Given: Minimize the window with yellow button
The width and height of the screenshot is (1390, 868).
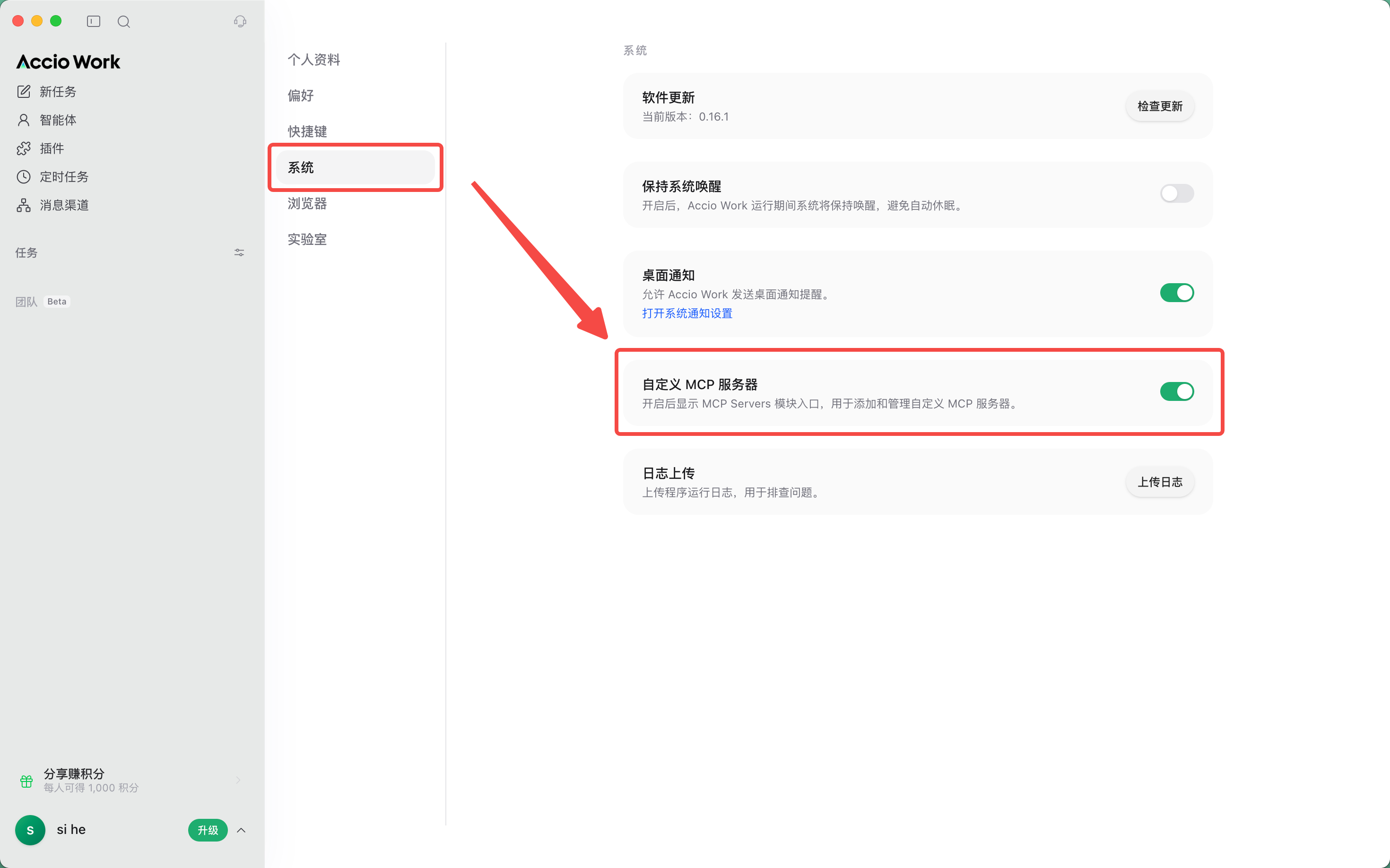Looking at the screenshot, I should coord(37,21).
